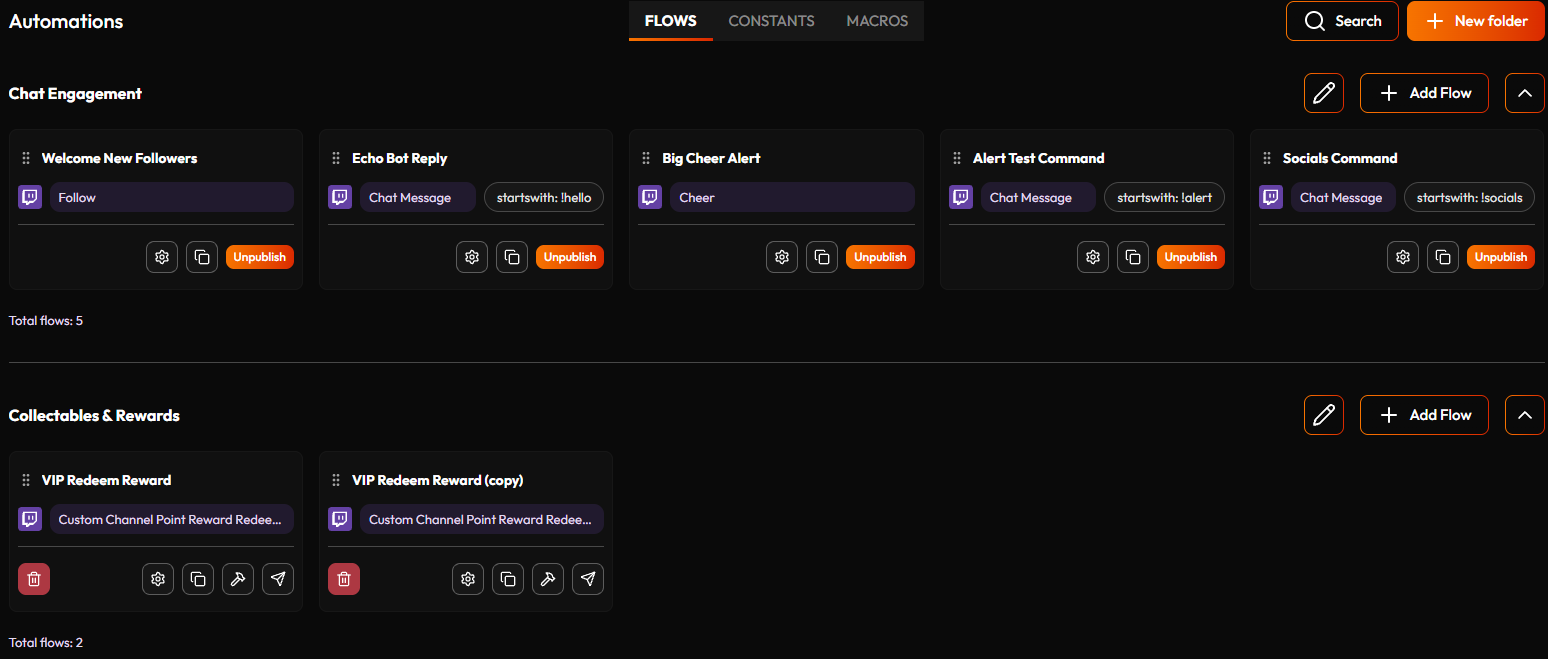Open settings gear on Socials Command
This screenshot has height=659, width=1548.
coord(1403,257)
